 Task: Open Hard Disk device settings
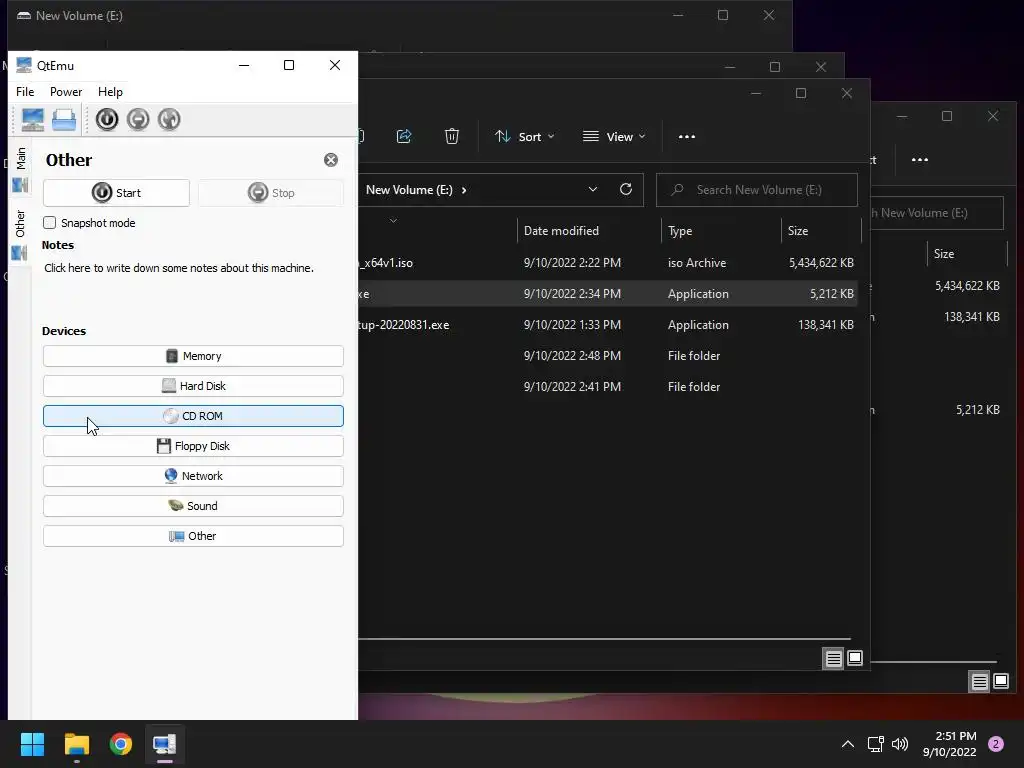pos(193,386)
